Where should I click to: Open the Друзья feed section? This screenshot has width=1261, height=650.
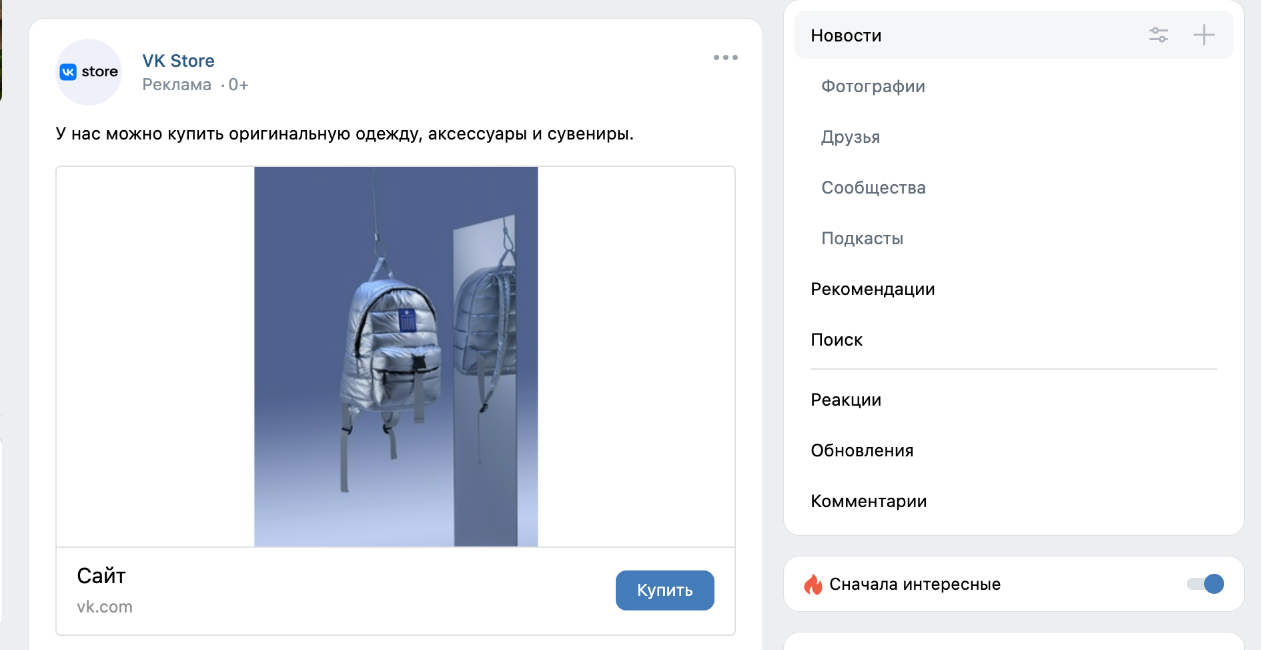850,137
